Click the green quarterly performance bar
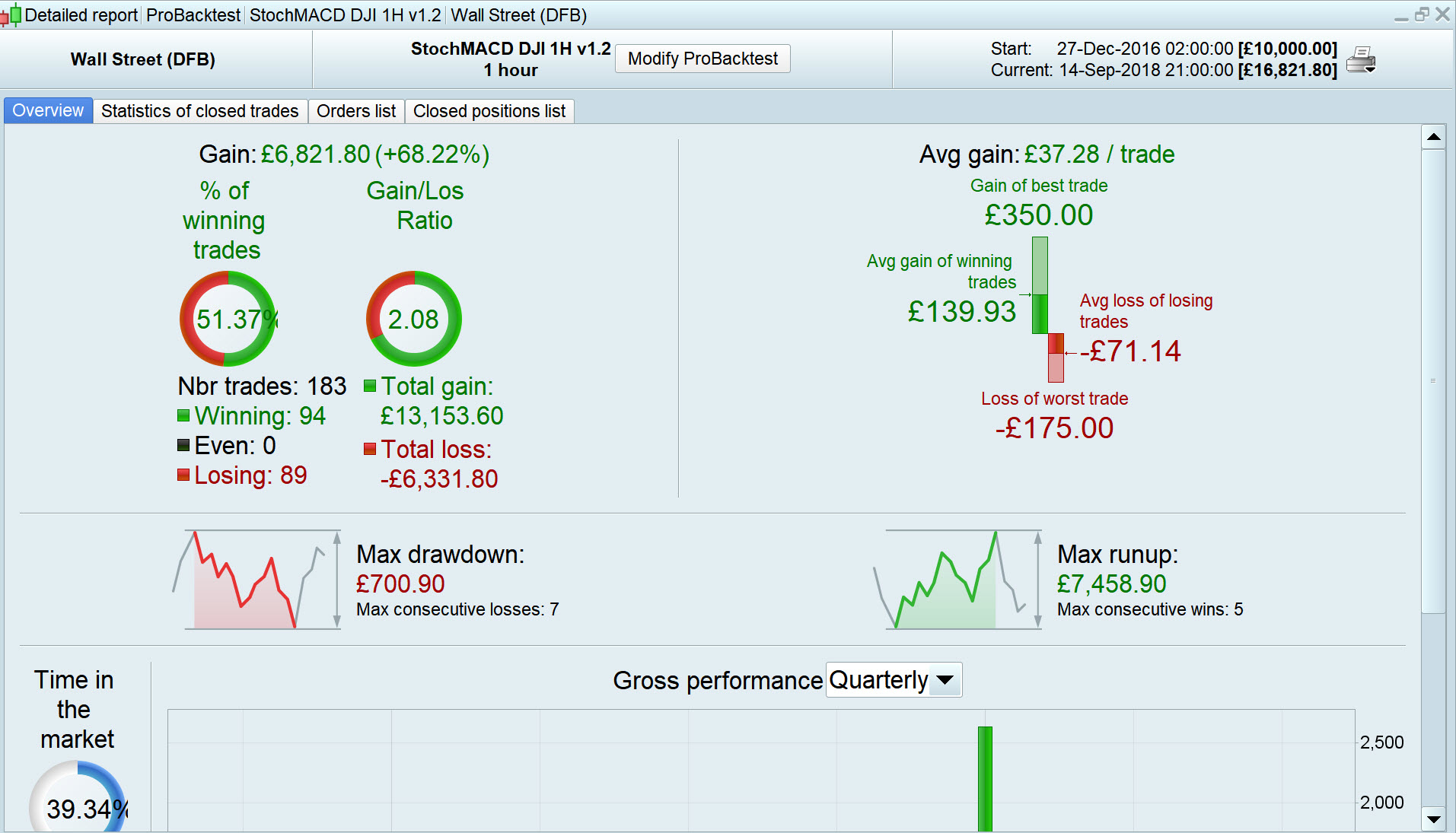This screenshot has height=833, width=1456. [x=985, y=779]
